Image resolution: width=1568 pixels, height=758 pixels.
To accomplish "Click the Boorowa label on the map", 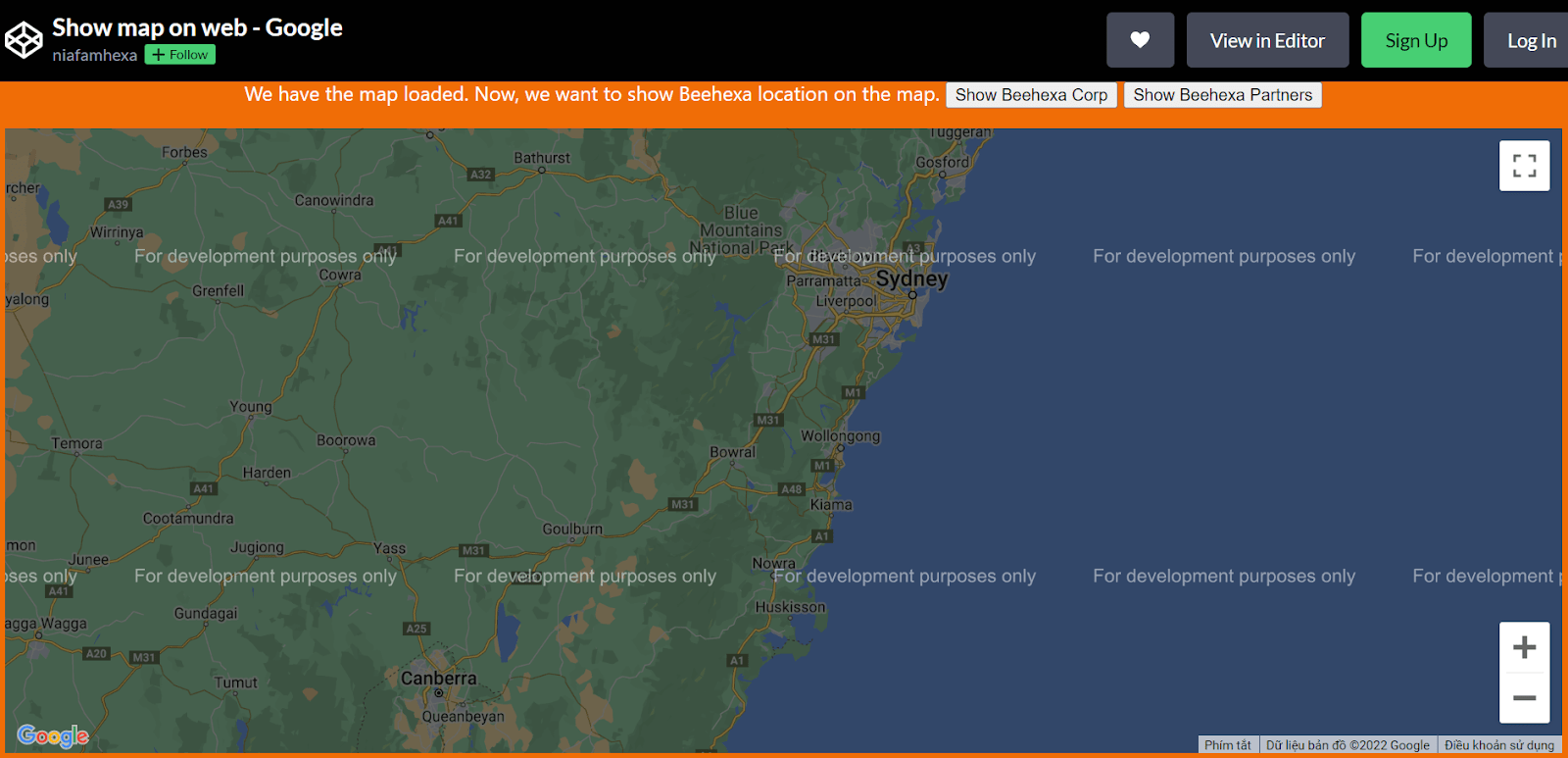I will (x=346, y=441).
